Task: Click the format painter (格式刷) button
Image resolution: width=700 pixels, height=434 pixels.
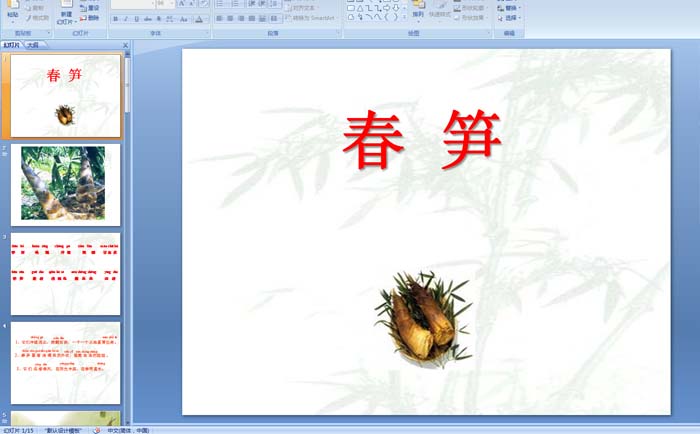Action: [x=38, y=18]
